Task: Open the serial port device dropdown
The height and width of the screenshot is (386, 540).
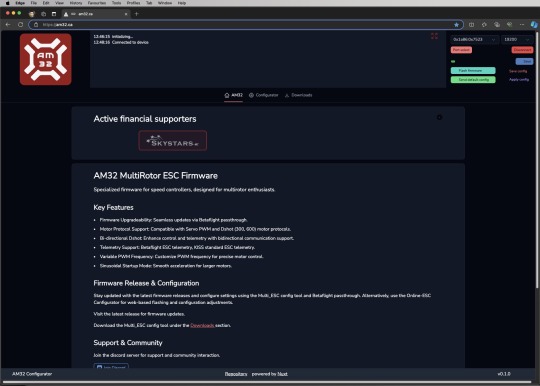Action: [474, 40]
